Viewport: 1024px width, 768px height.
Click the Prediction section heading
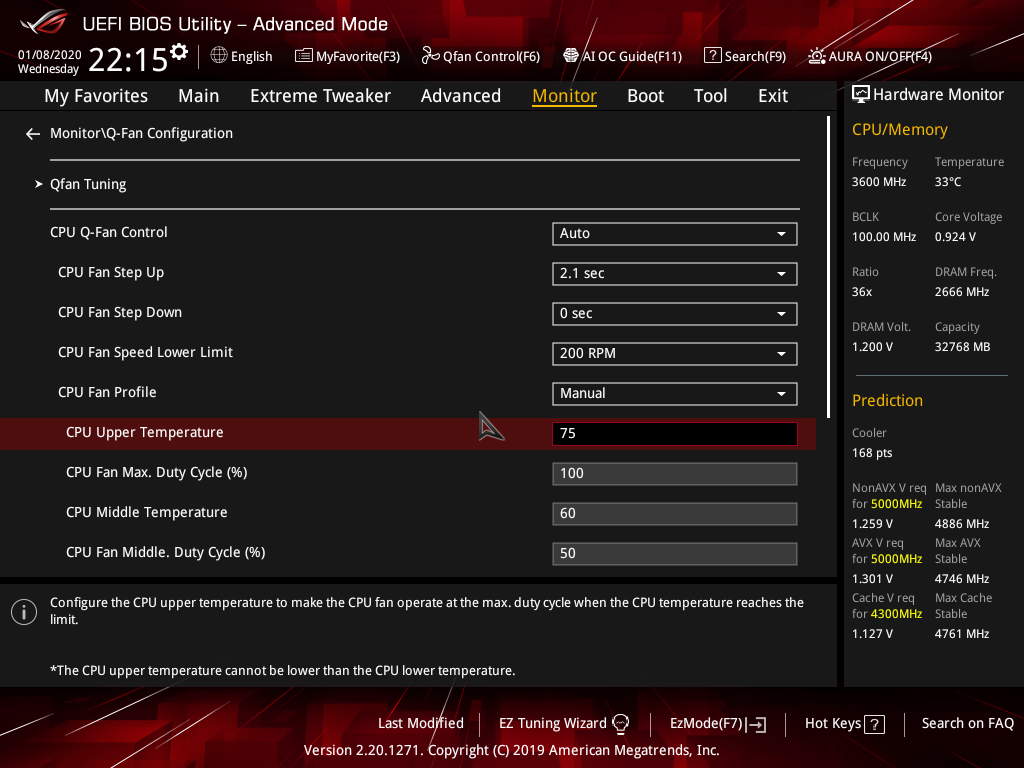pyautogui.click(x=887, y=400)
